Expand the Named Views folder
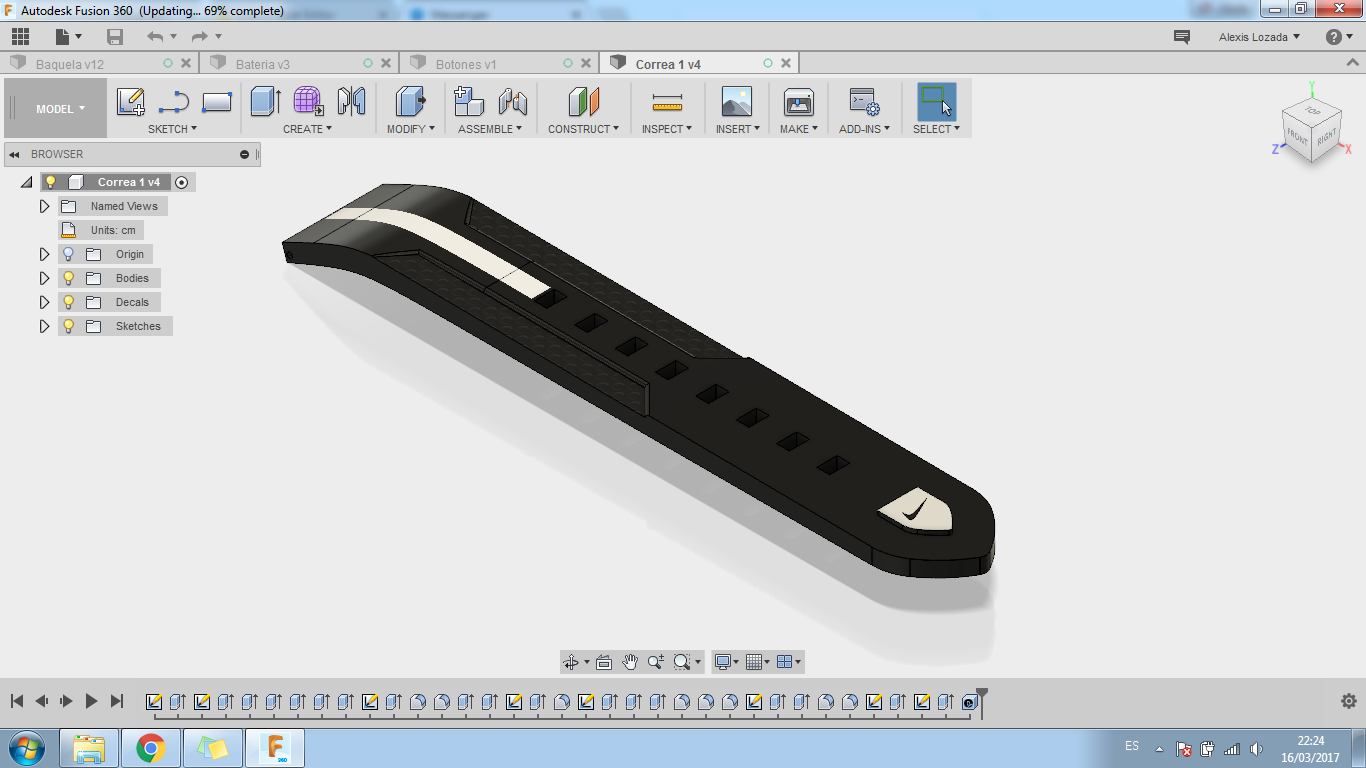This screenshot has width=1366, height=768. tap(44, 206)
